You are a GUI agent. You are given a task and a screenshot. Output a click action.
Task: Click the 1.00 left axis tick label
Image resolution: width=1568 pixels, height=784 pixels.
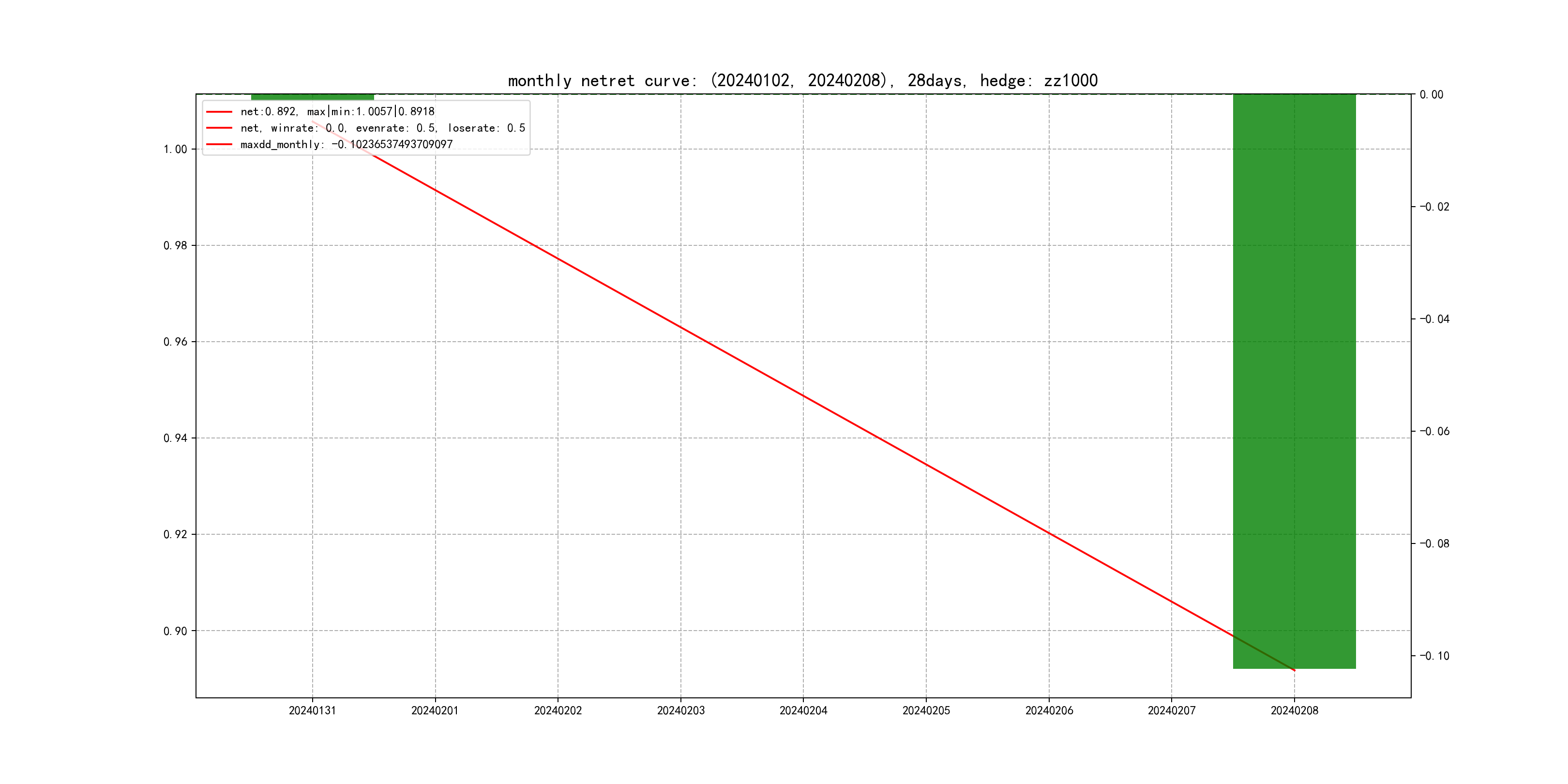[175, 149]
